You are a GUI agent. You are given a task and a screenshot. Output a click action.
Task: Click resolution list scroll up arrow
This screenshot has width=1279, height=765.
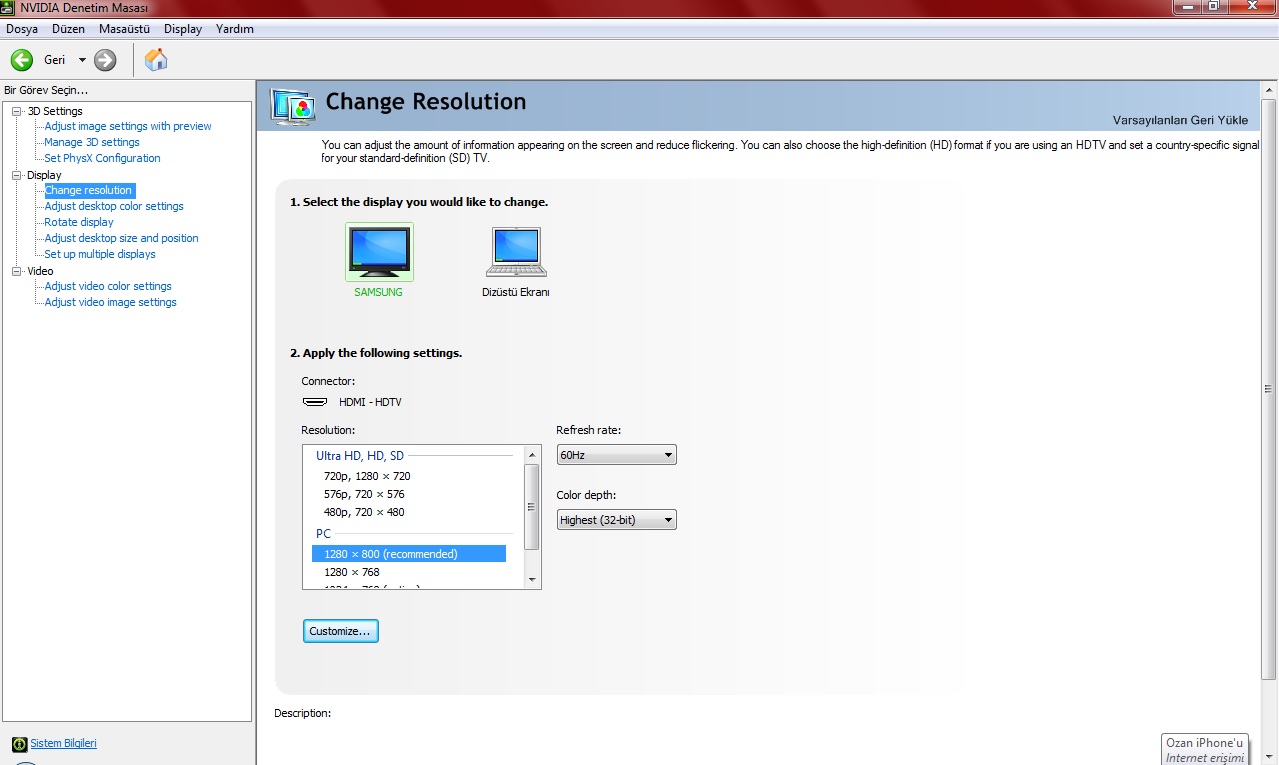532,454
